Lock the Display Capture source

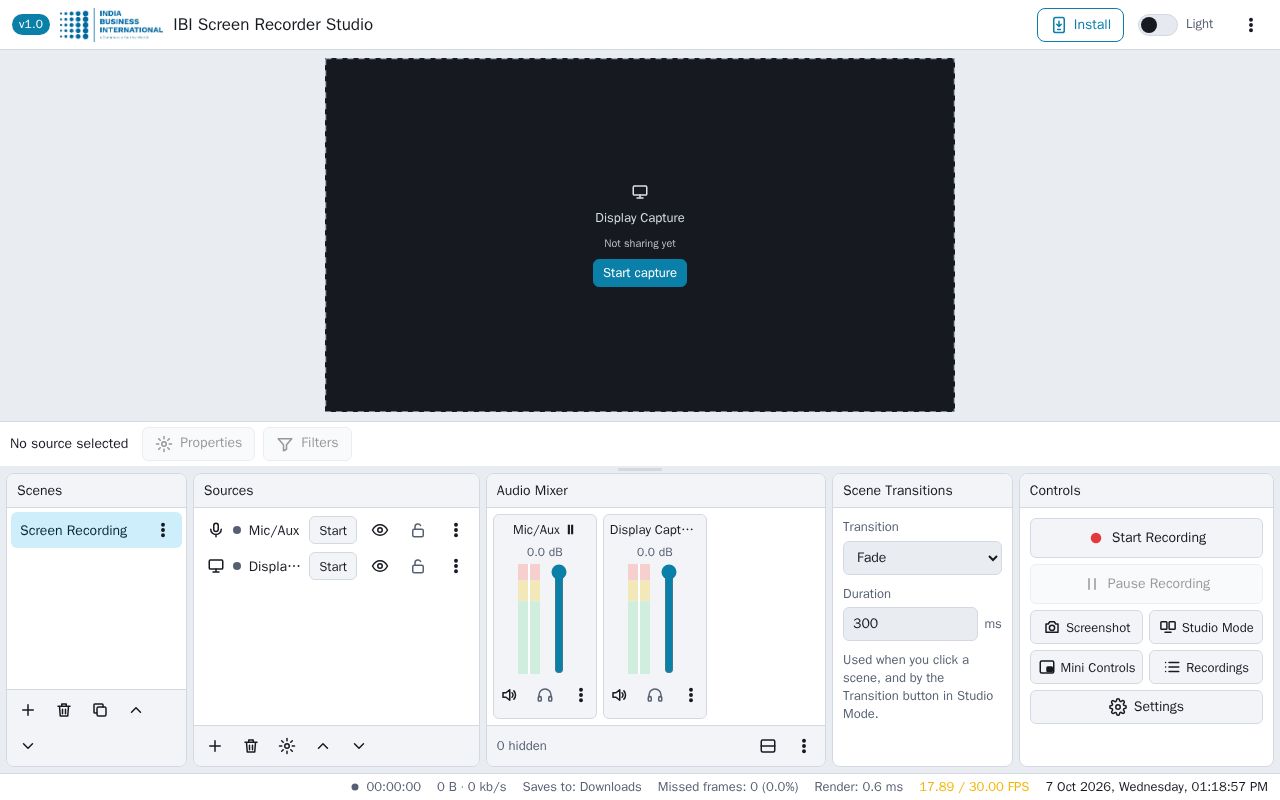[418, 566]
